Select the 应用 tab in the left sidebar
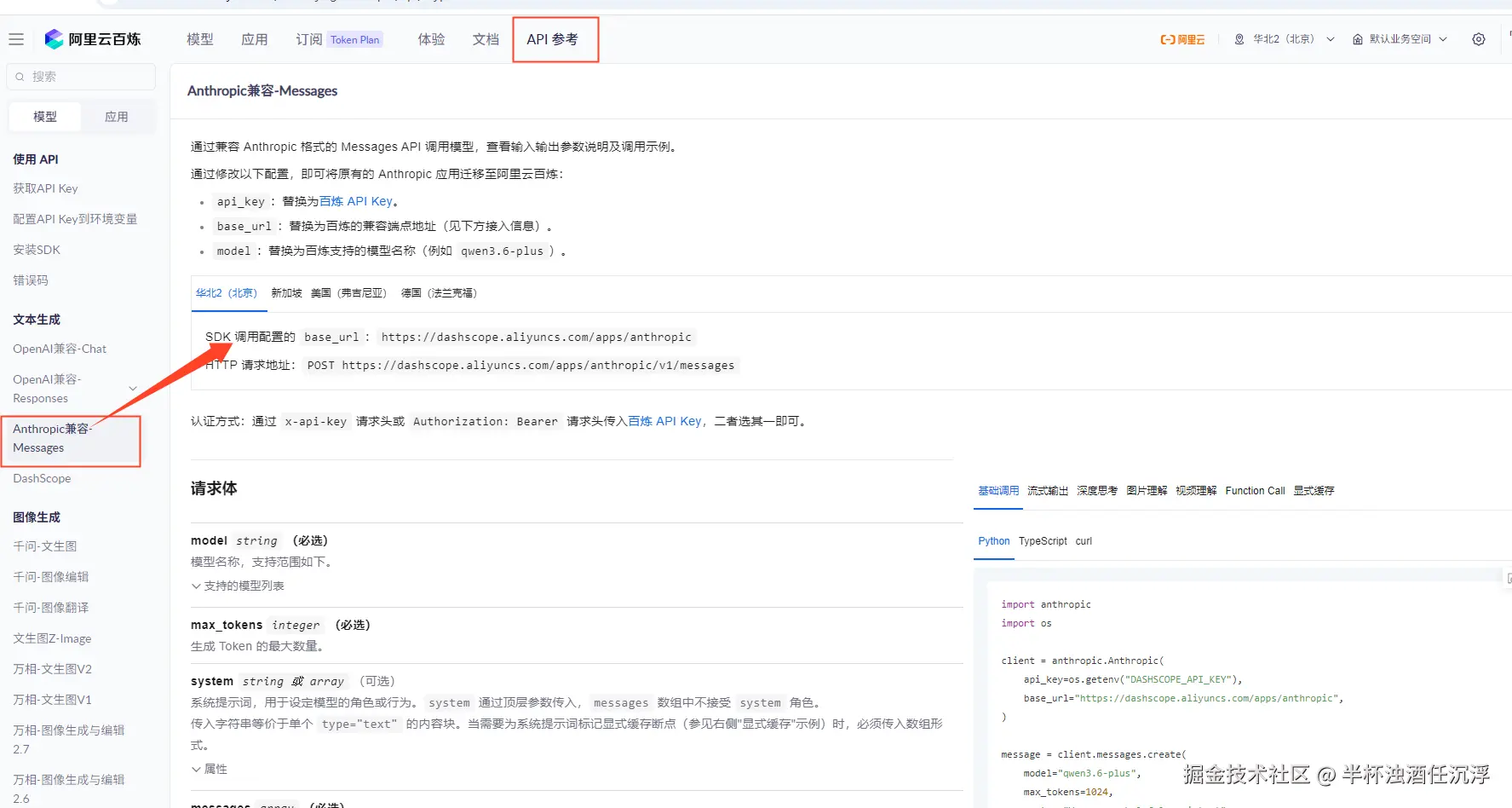The height and width of the screenshot is (808, 1512). tap(117, 117)
